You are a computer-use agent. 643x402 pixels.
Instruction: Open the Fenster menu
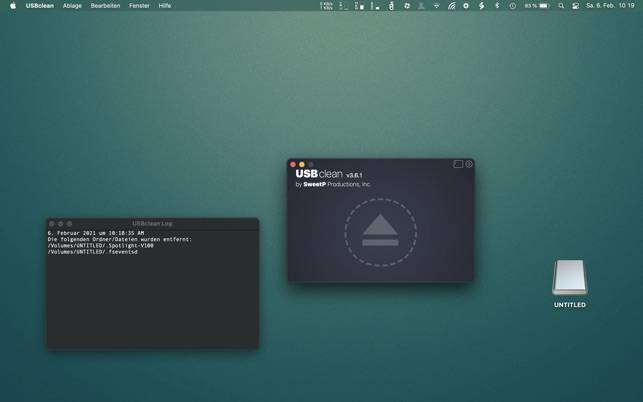pos(139,6)
